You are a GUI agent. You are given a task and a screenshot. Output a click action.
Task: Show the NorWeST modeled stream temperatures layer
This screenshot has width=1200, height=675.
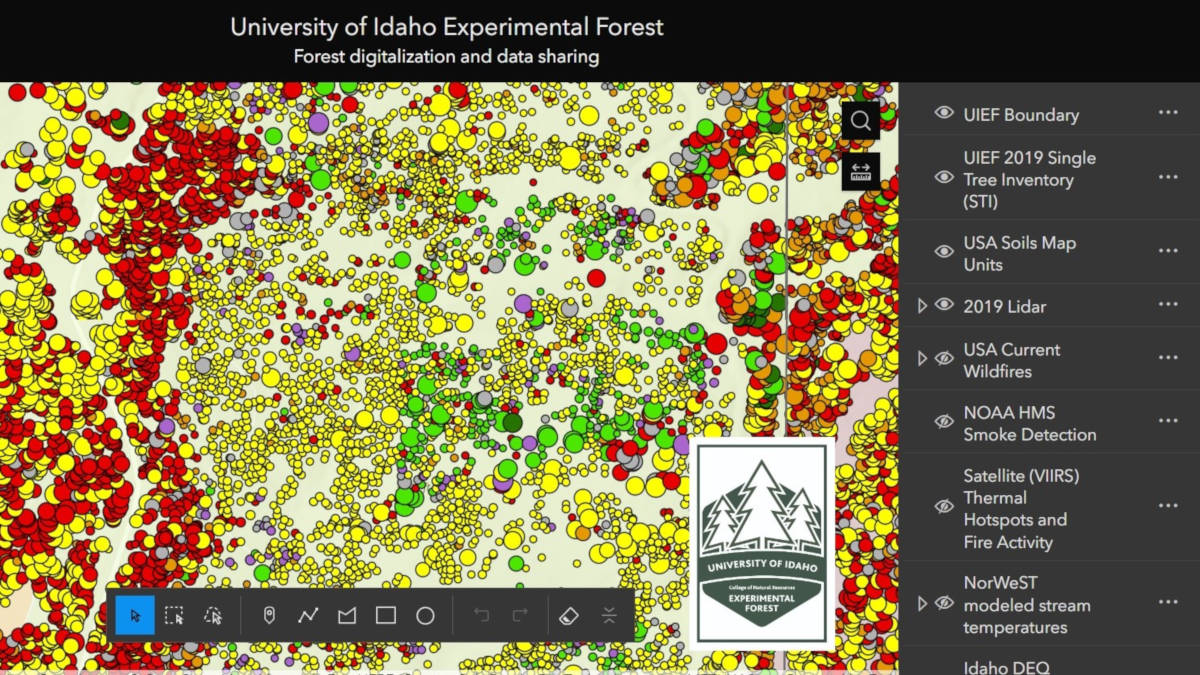point(944,603)
